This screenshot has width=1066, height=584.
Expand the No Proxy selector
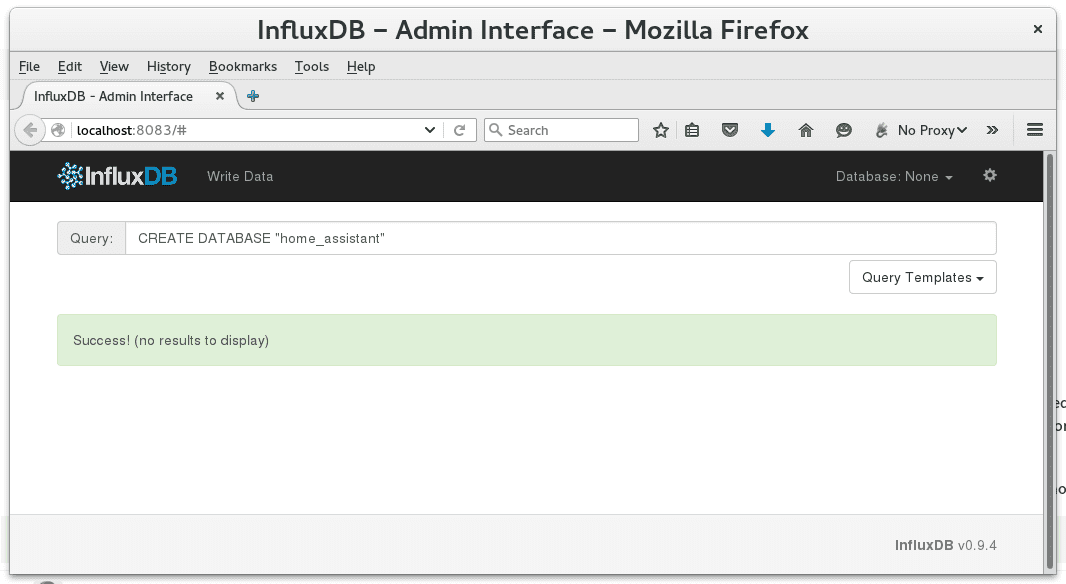click(922, 130)
